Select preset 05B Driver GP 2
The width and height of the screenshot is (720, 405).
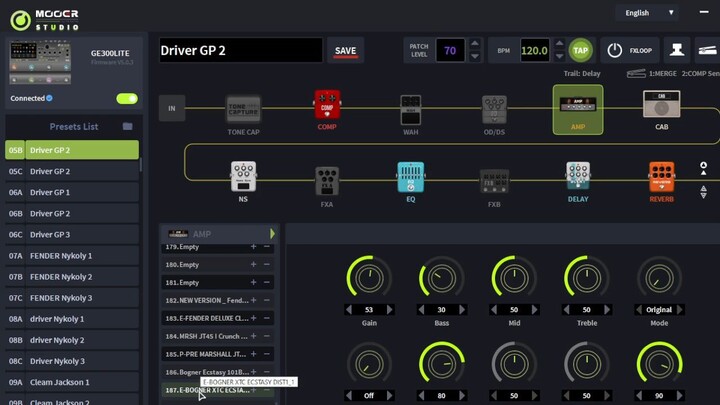[72, 150]
